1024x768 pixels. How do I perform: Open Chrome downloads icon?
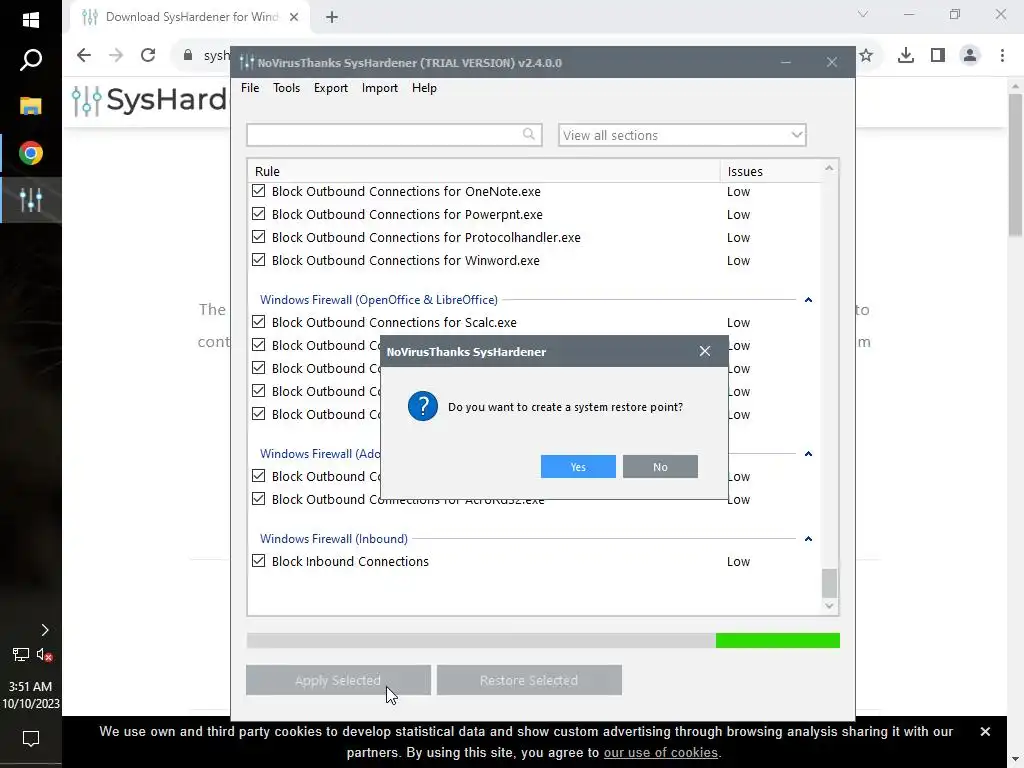[906, 55]
